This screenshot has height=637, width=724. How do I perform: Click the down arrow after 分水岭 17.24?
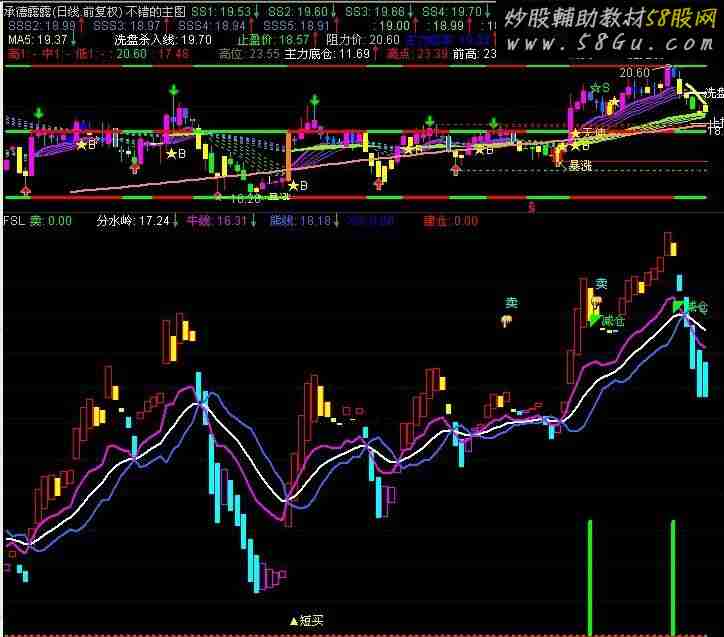point(175,221)
